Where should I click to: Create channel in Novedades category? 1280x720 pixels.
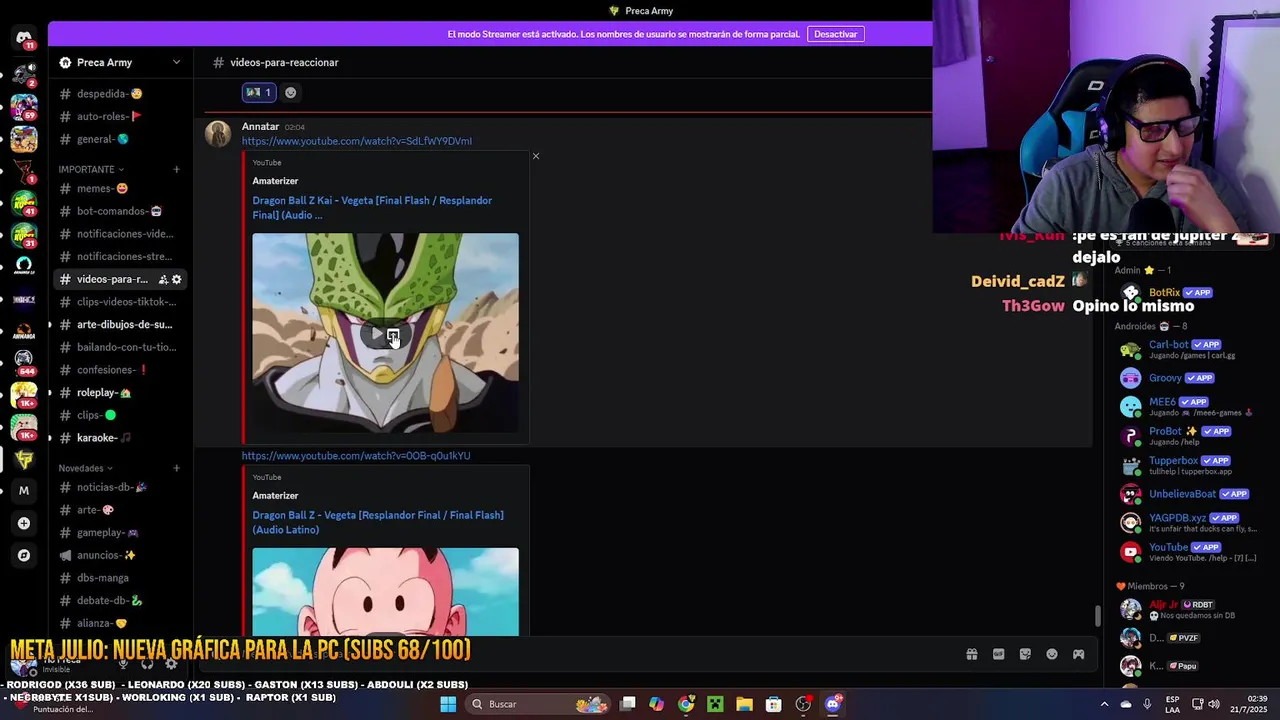(x=176, y=468)
